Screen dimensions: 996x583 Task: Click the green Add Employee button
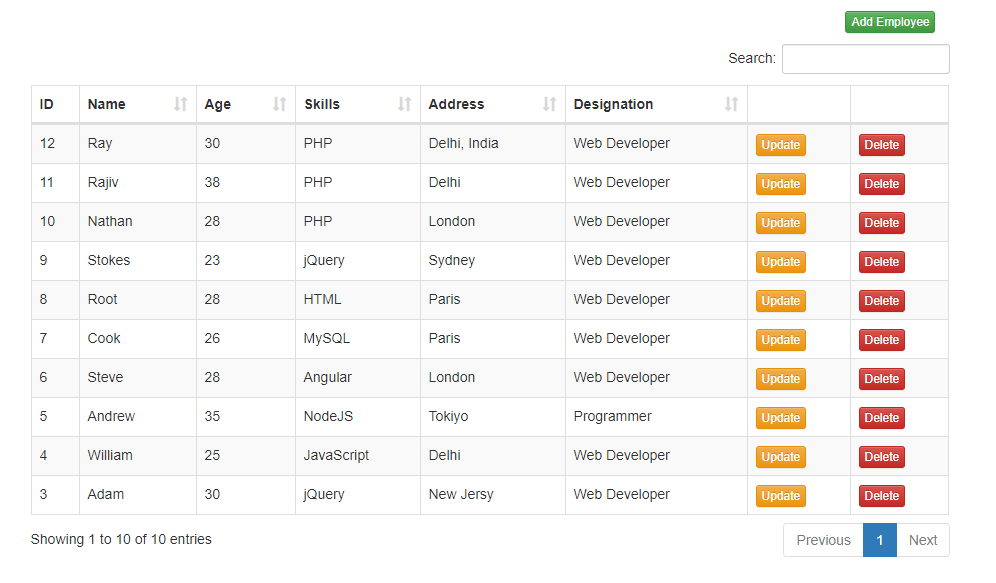point(889,21)
